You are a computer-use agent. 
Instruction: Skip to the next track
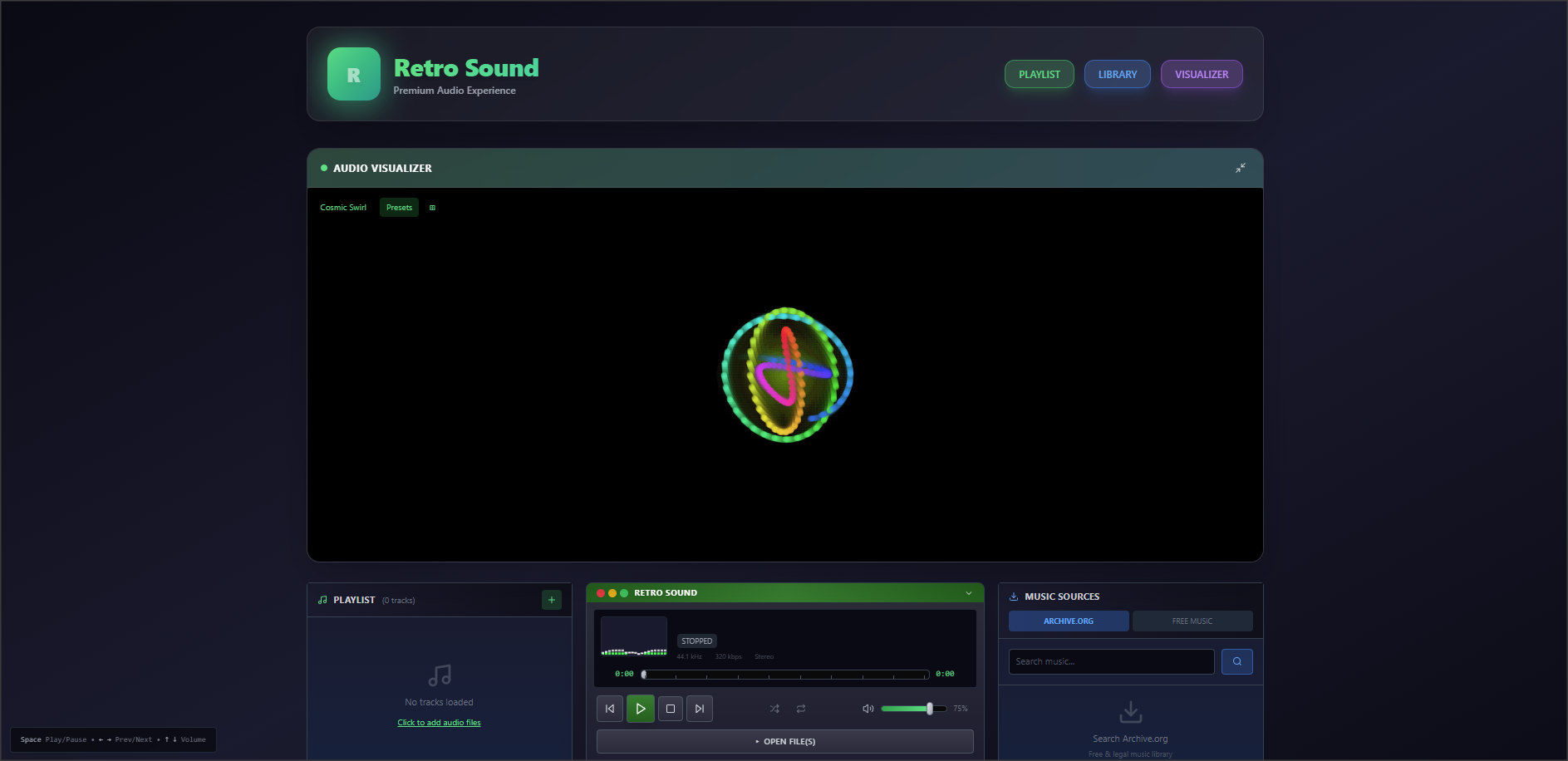(x=700, y=709)
